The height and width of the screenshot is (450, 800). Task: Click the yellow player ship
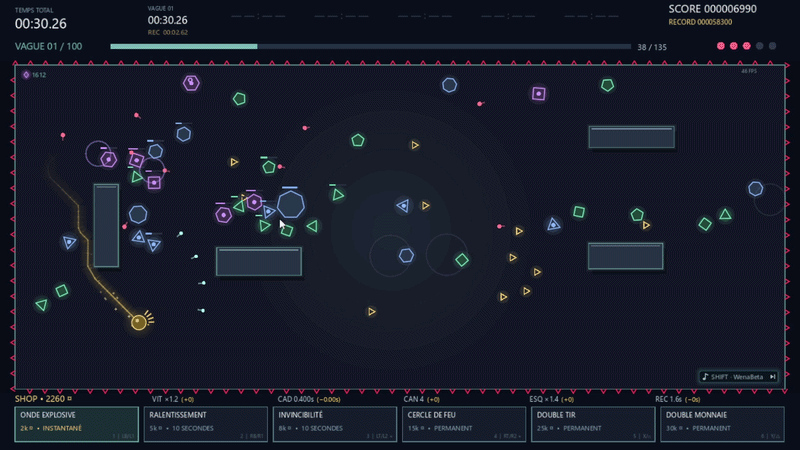(139, 322)
